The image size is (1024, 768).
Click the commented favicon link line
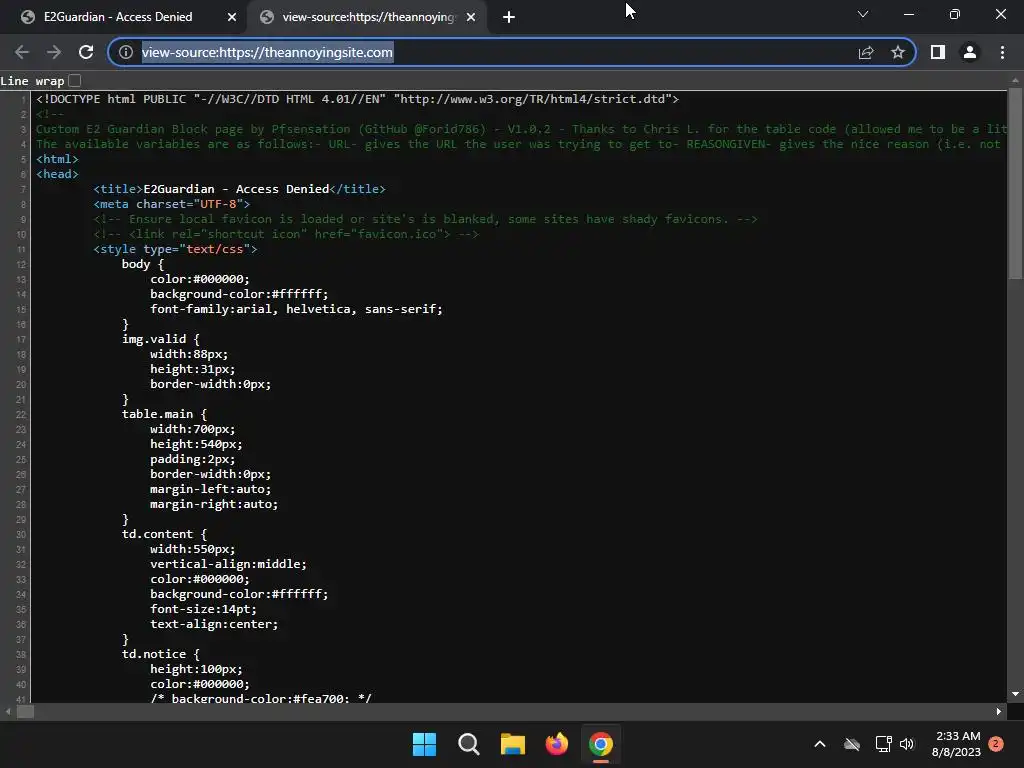tap(286, 234)
